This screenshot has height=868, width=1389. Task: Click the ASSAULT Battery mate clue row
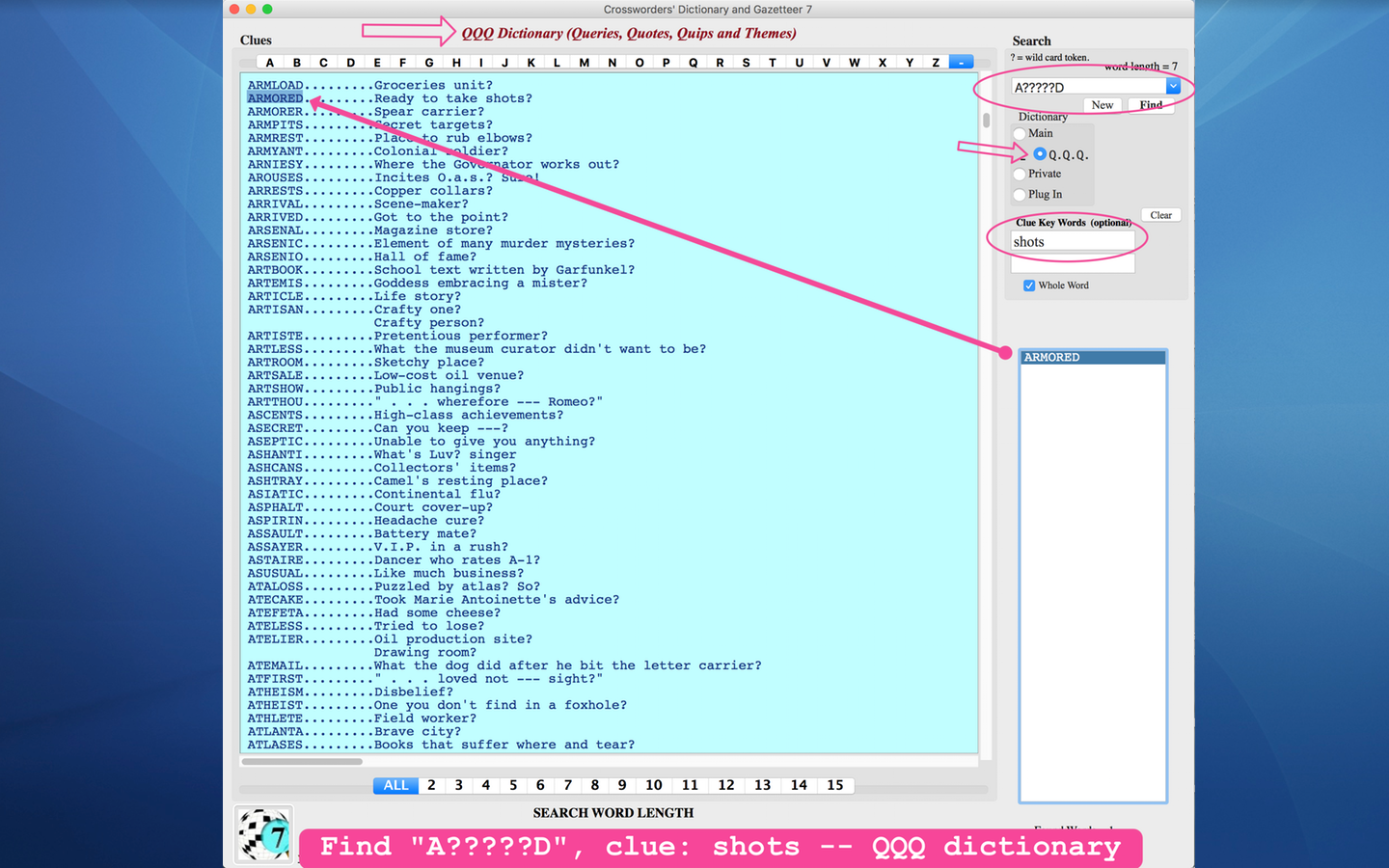pos(362,534)
